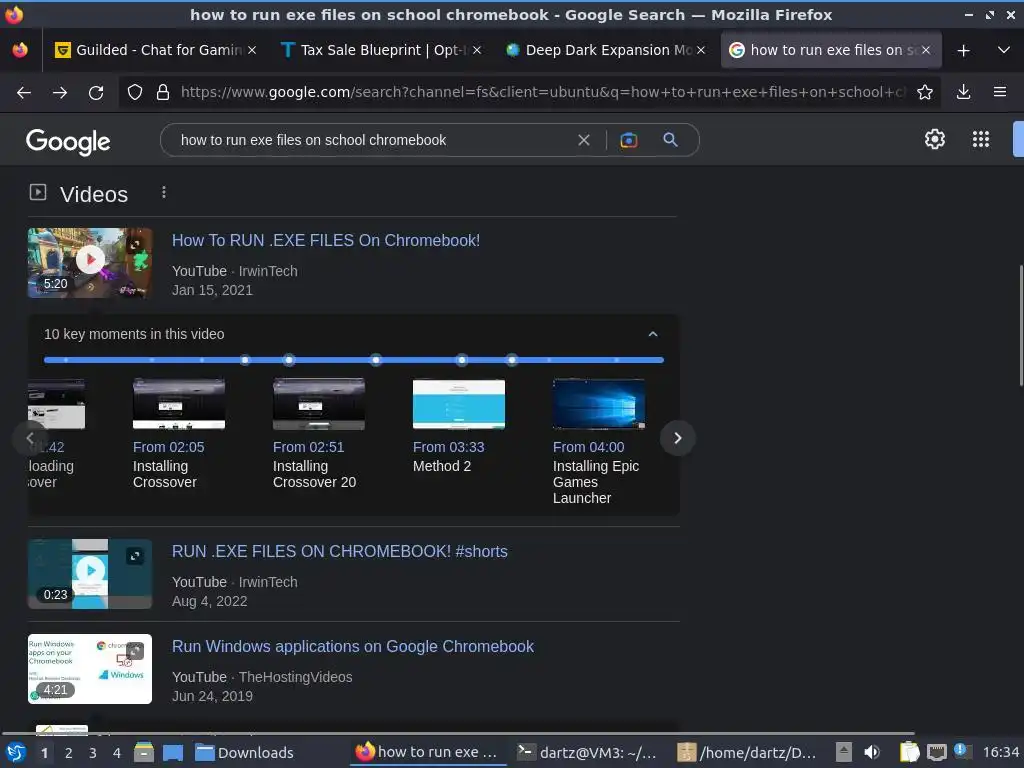1024x768 pixels.
Task: Clear the Google search box text
Action: click(584, 140)
